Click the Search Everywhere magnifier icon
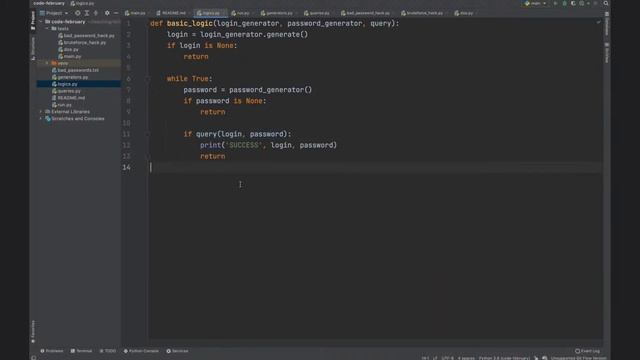Image resolution: width=640 pixels, height=360 pixels. click(606, 3)
